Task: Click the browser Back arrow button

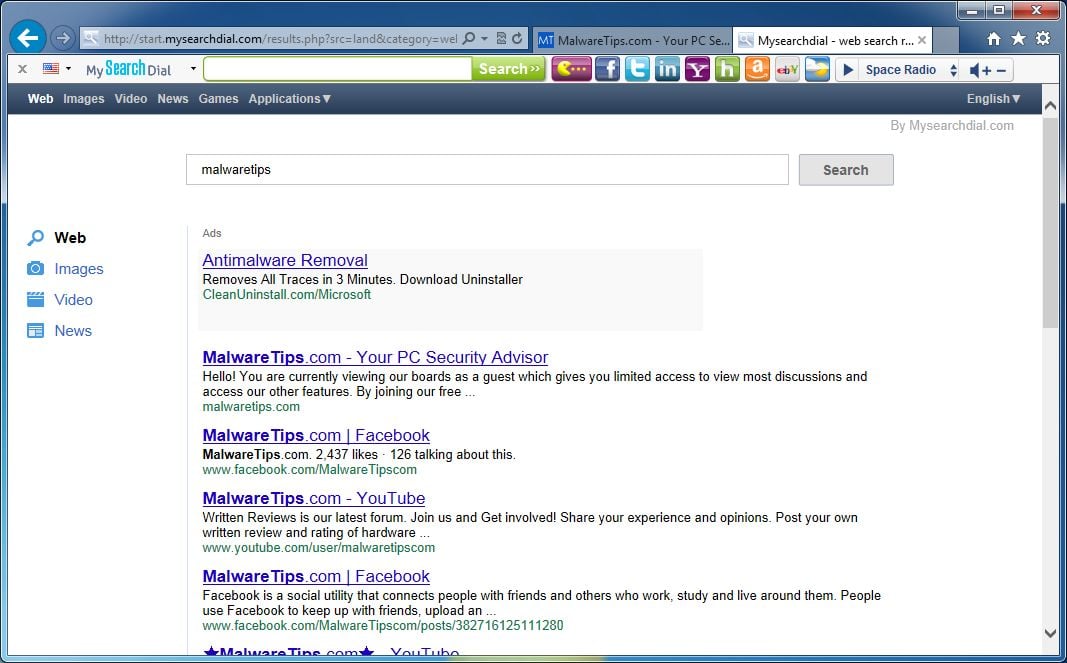Action: (28, 37)
